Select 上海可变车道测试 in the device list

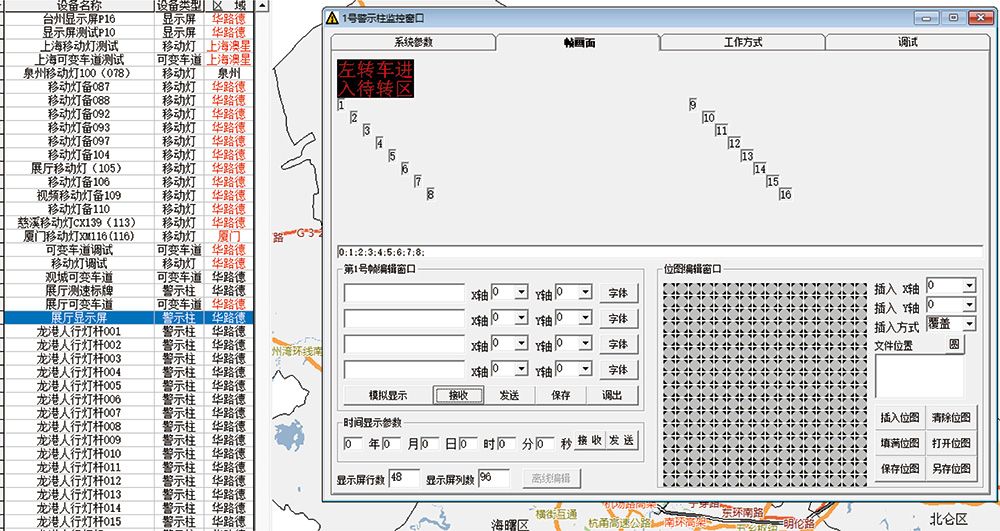[x=79, y=60]
